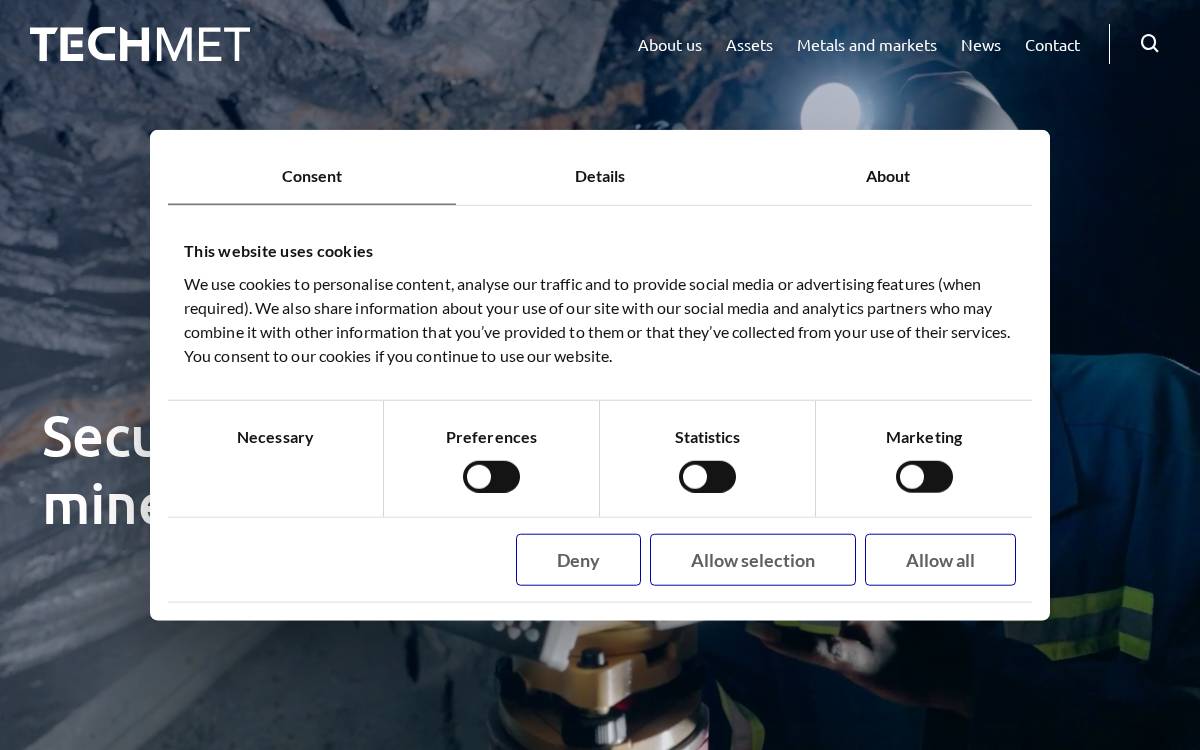Switch to the Consent tab
Image resolution: width=1200 pixels, height=750 pixels.
point(312,176)
